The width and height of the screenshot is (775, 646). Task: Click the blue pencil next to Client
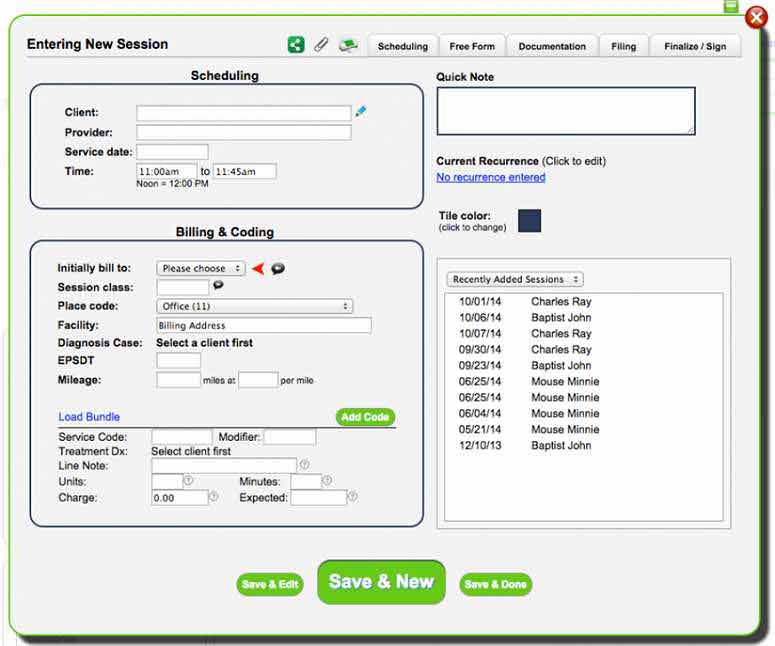click(x=361, y=112)
